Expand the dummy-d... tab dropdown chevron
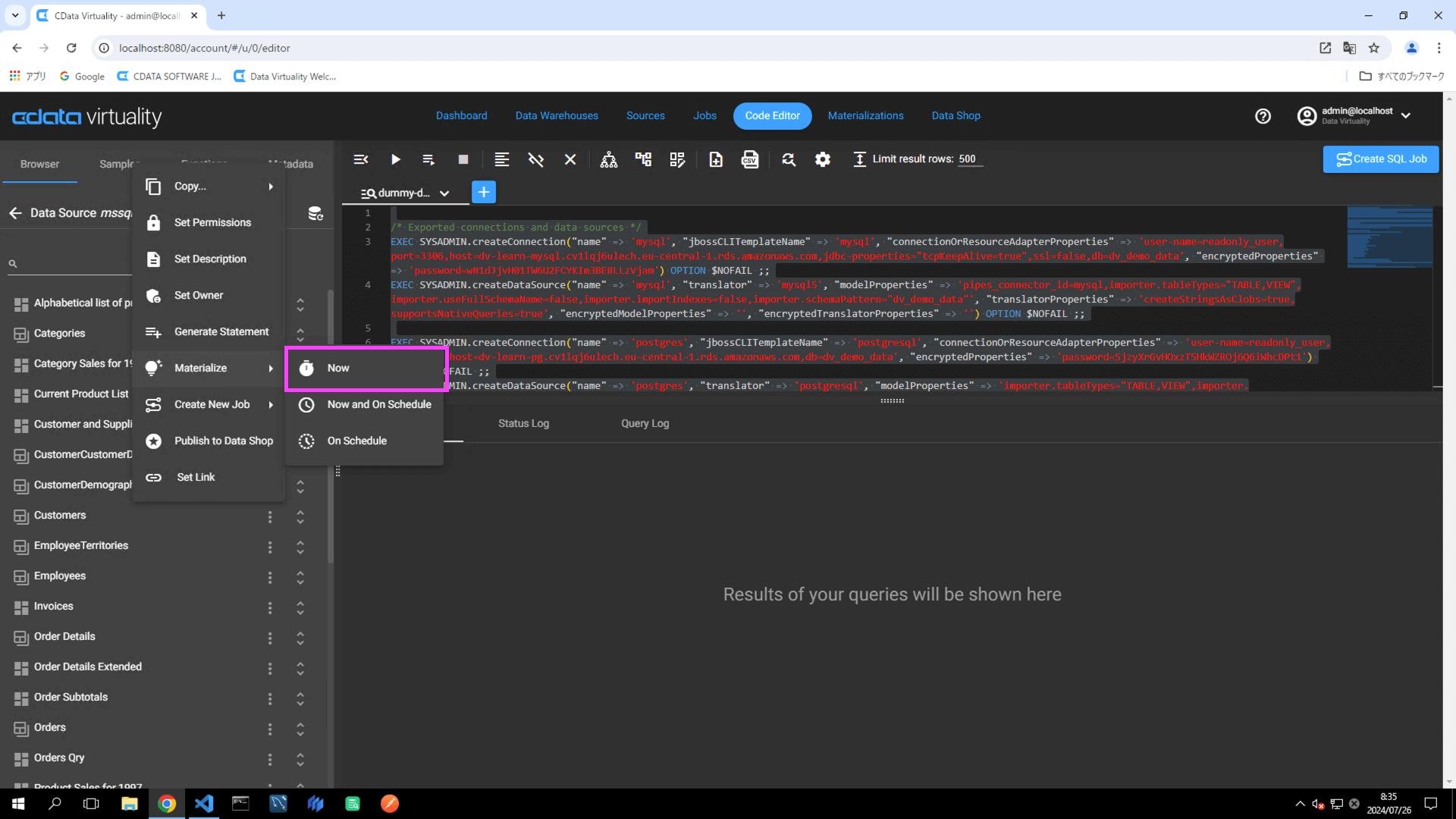 (444, 193)
